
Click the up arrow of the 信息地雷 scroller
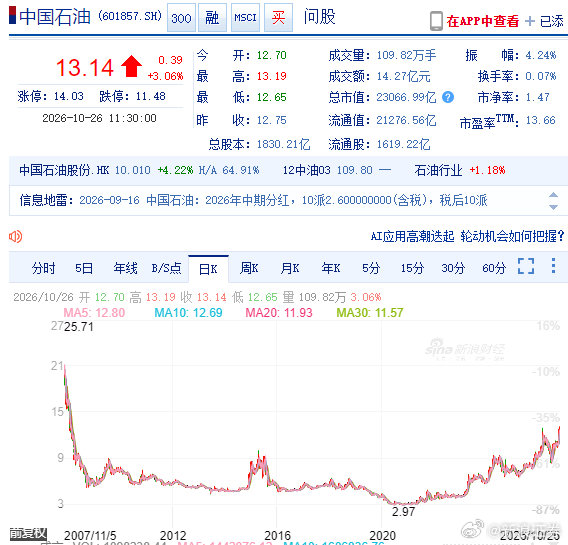[x=553, y=195]
